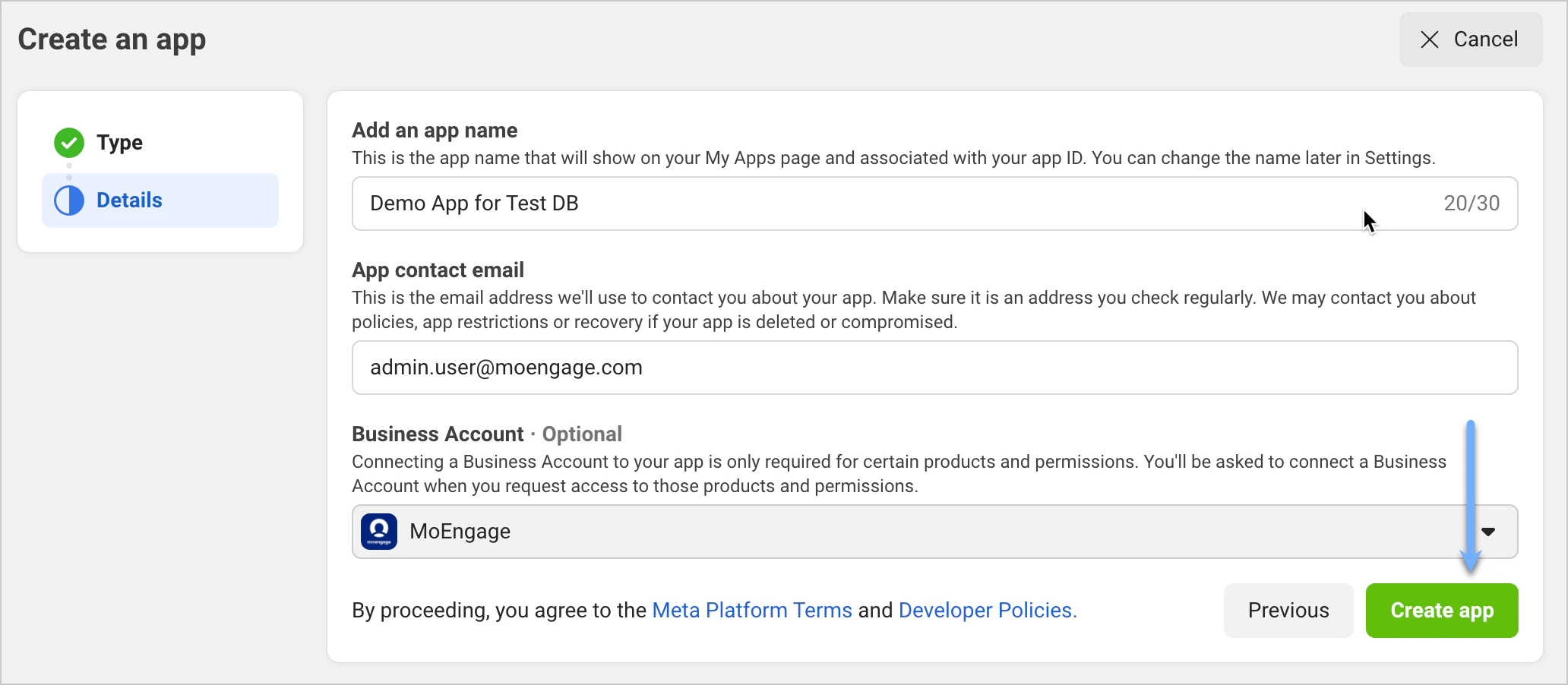Image resolution: width=1568 pixels, height=685 pixels.
Task: Click the dropdown caret on the MoEngage field
Action: tap(1490, 531)
